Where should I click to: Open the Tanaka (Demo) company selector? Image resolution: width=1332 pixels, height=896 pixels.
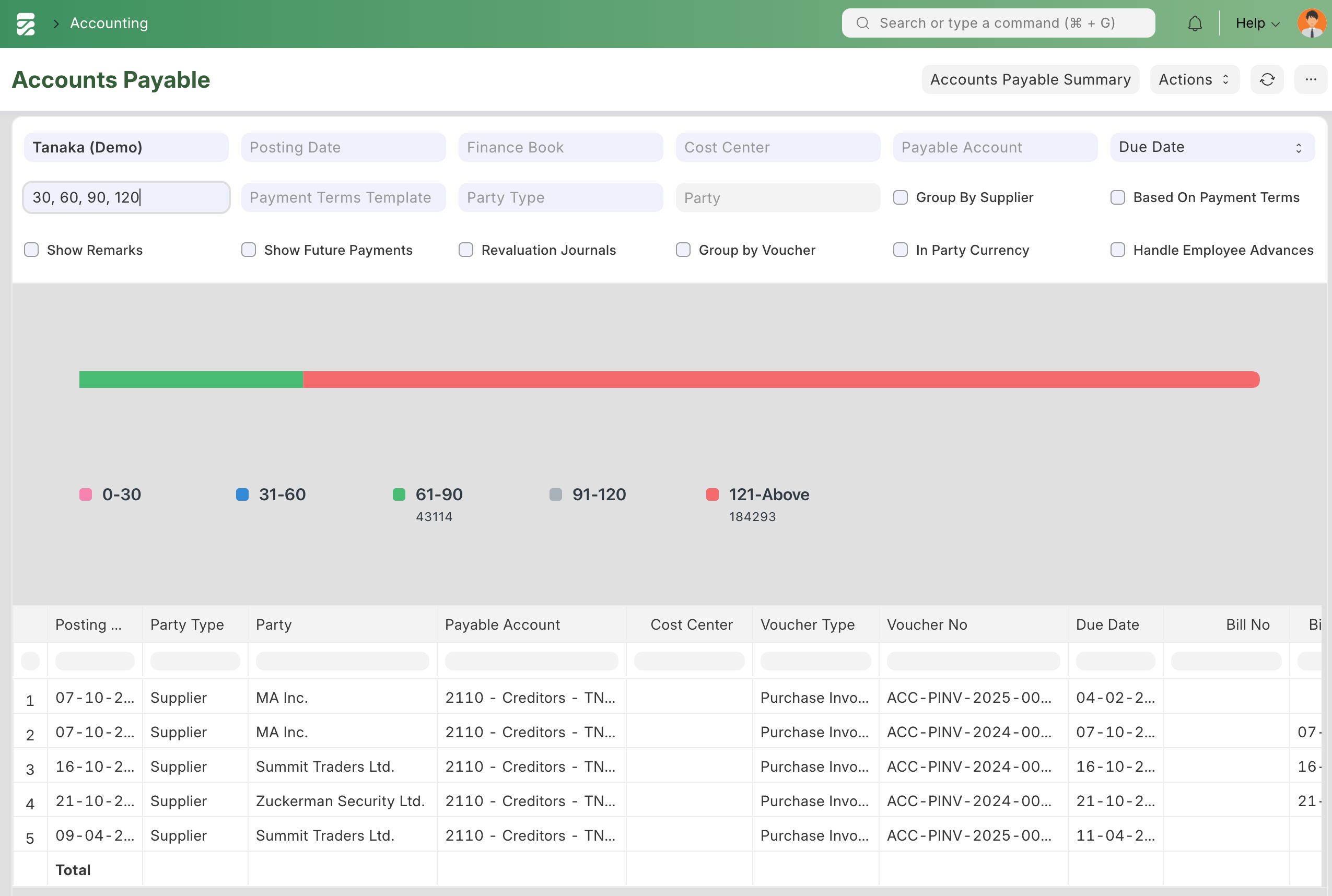coord(126,147)
